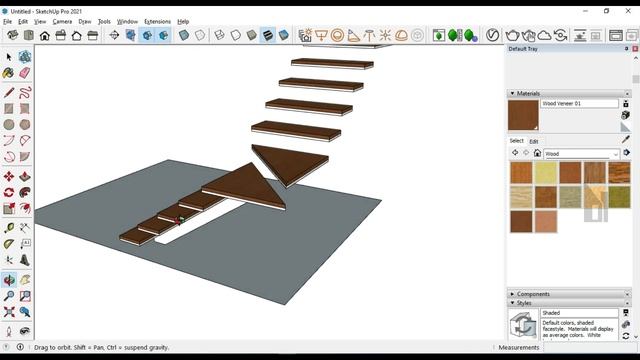Select the Eraser tool
Image resolution: width=640 pixels, height=360 pixels.
(x=25, y=73)
